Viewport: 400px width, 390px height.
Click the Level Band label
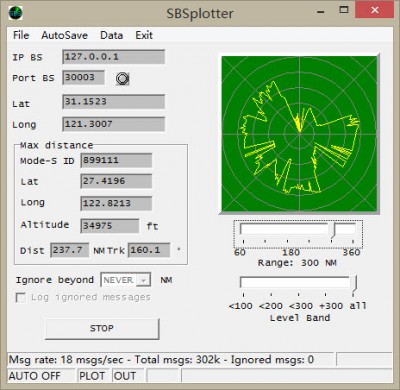pos(300,318)
